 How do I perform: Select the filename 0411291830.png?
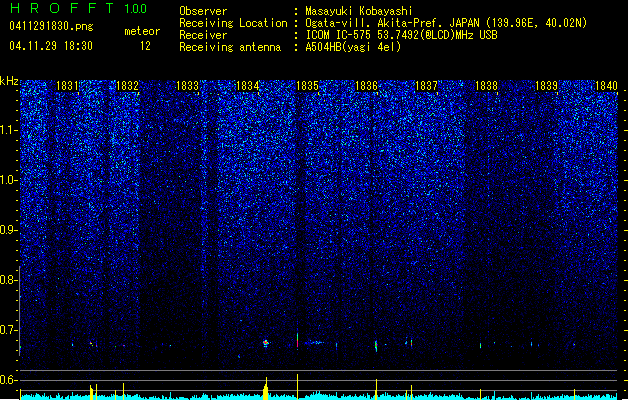(x=51, y=26)
